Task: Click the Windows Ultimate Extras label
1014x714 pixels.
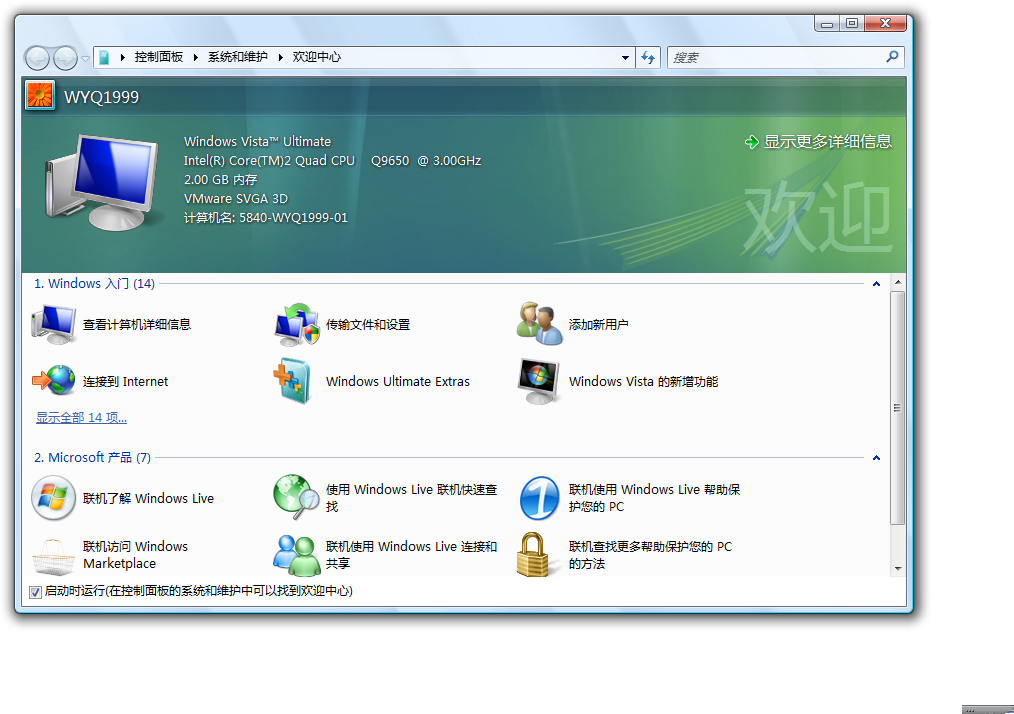Action: point(398,382)
